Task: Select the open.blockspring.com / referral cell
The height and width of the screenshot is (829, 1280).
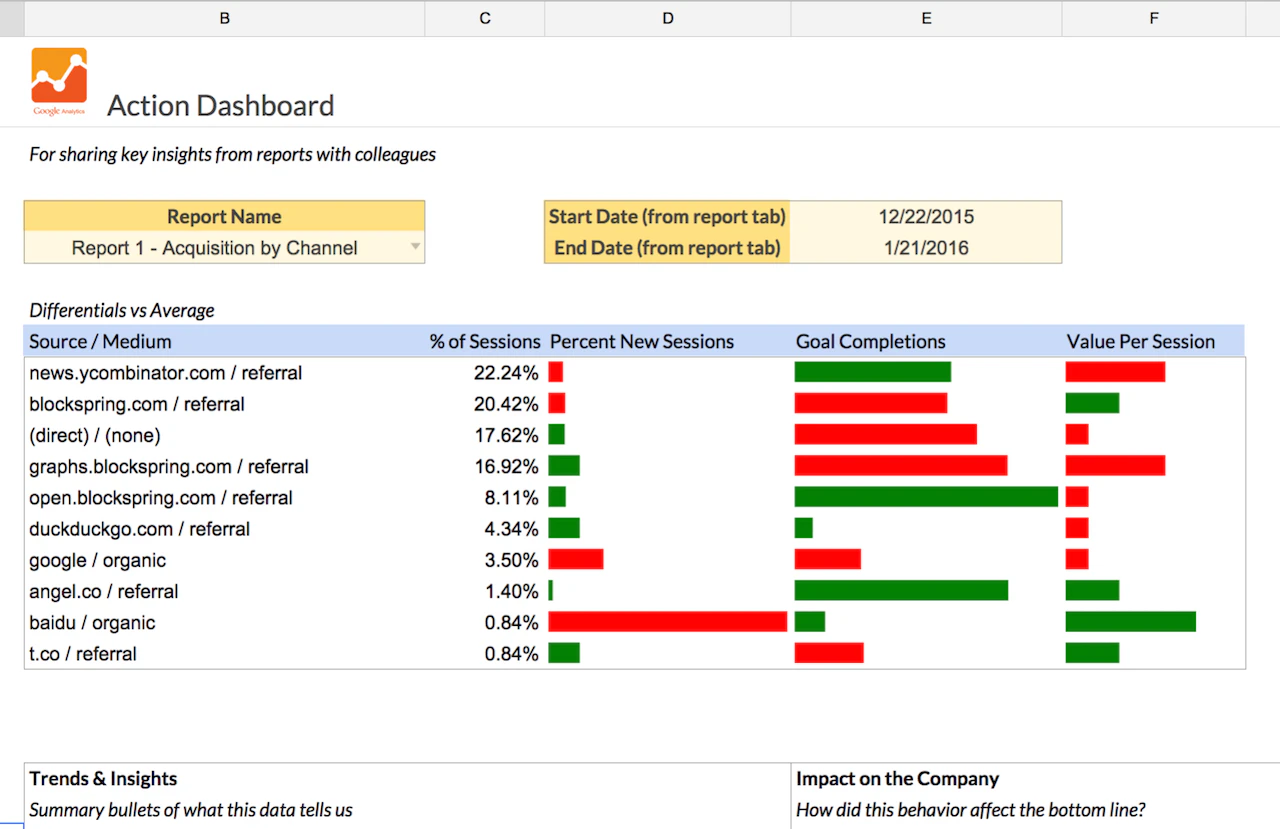Action: pos(224,497)
